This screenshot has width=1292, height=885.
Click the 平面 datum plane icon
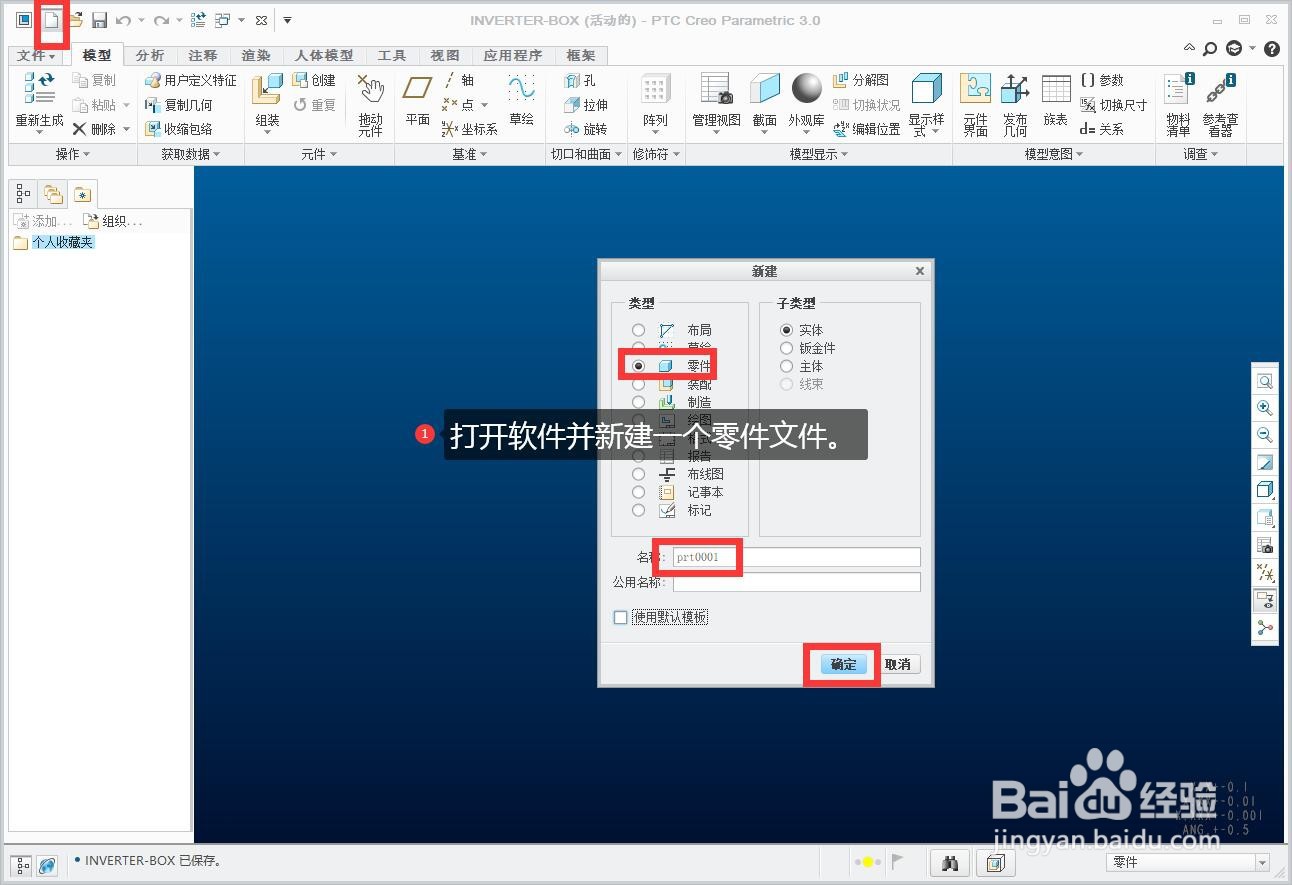point(417,89)
